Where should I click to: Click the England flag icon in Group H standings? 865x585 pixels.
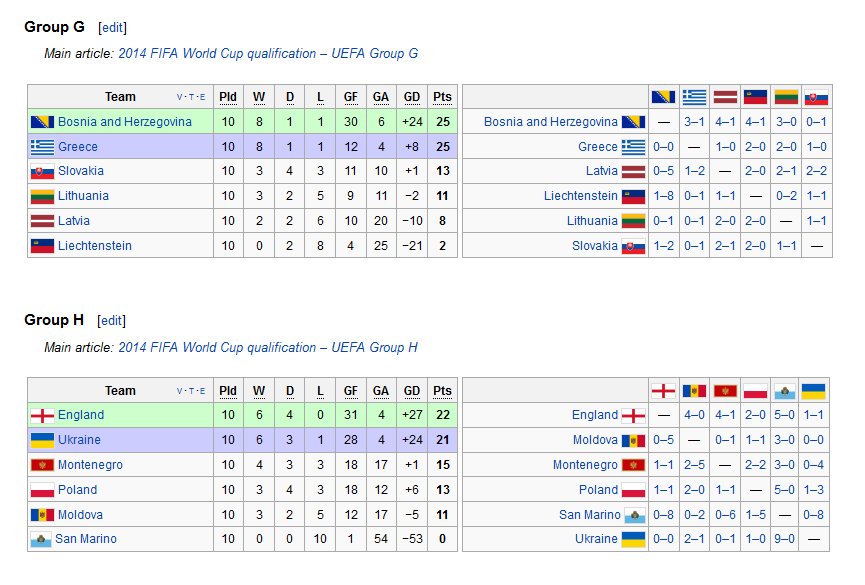tap(42, 416)
